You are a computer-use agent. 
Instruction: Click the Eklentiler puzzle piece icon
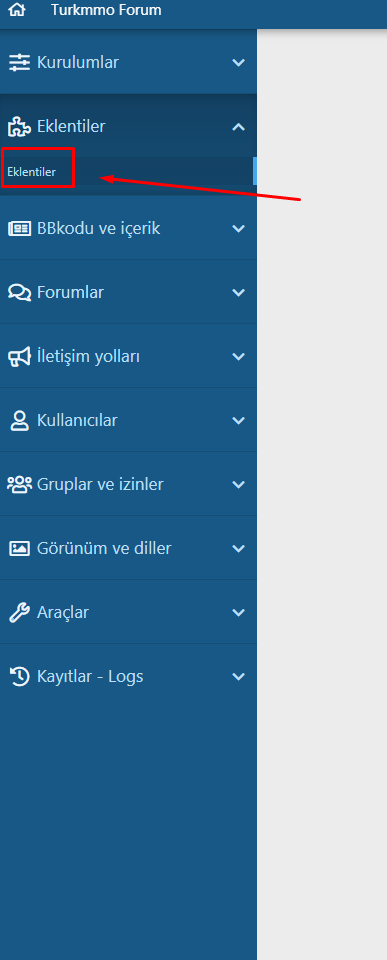19,127
